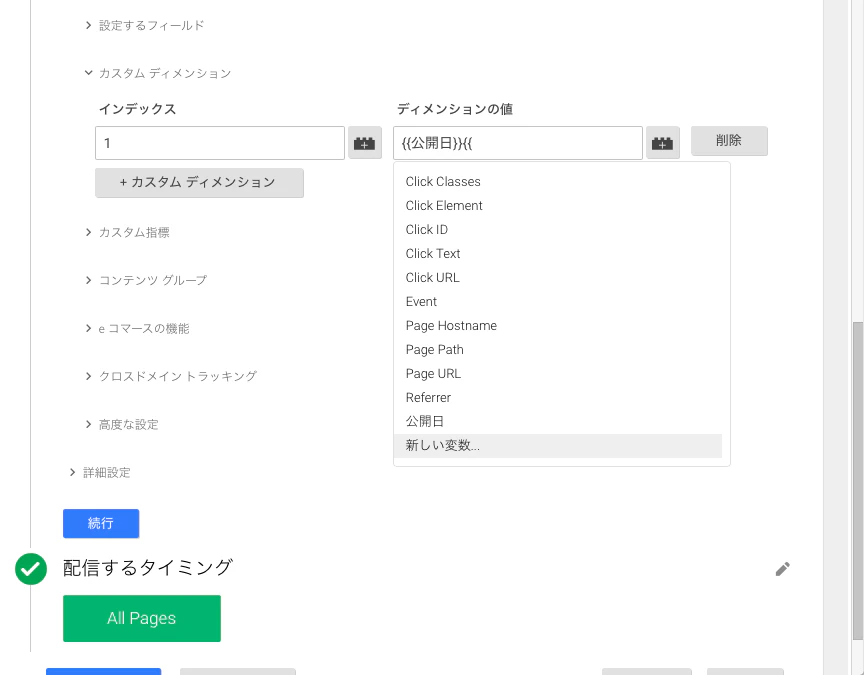This screenshot has width=864, height=675.
Task: Open variable picker beside the index field
Action: 365,143
